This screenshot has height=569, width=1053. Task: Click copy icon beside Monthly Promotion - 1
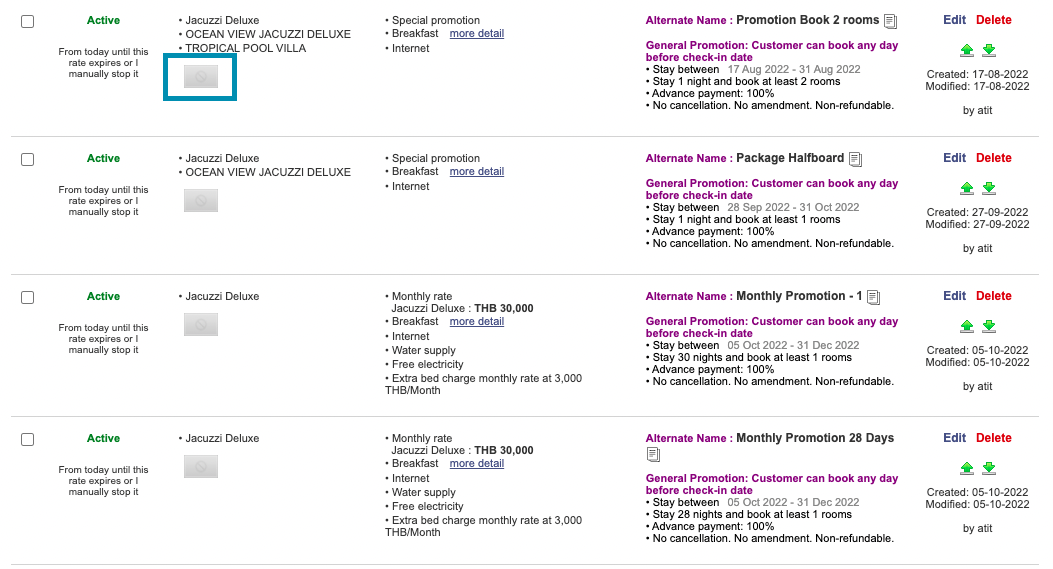tap(873, 297)
